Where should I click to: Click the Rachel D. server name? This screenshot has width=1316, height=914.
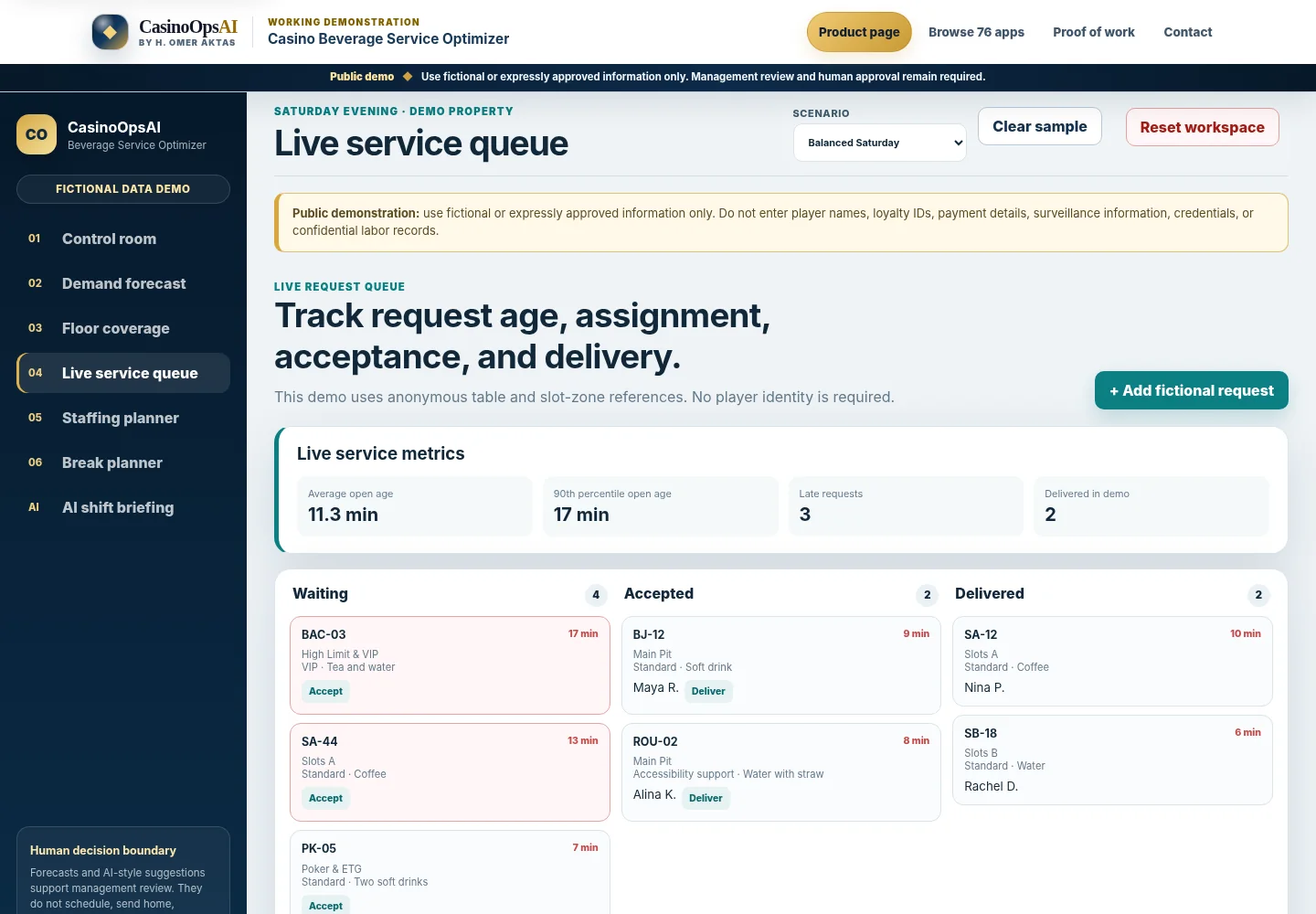(992, 786)
